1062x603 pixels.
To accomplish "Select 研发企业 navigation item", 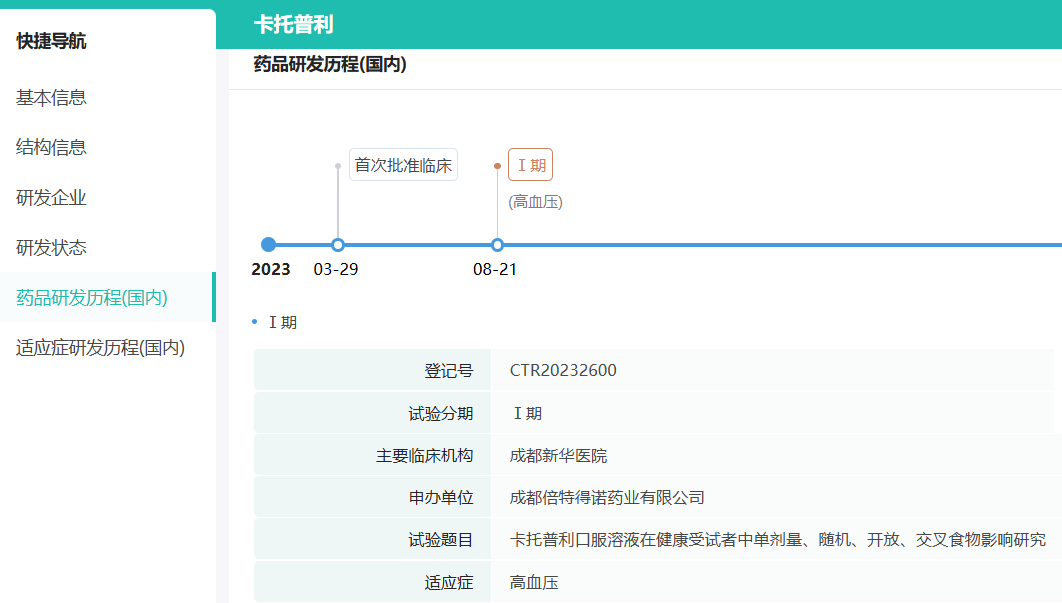I will [x=51, y=198].
